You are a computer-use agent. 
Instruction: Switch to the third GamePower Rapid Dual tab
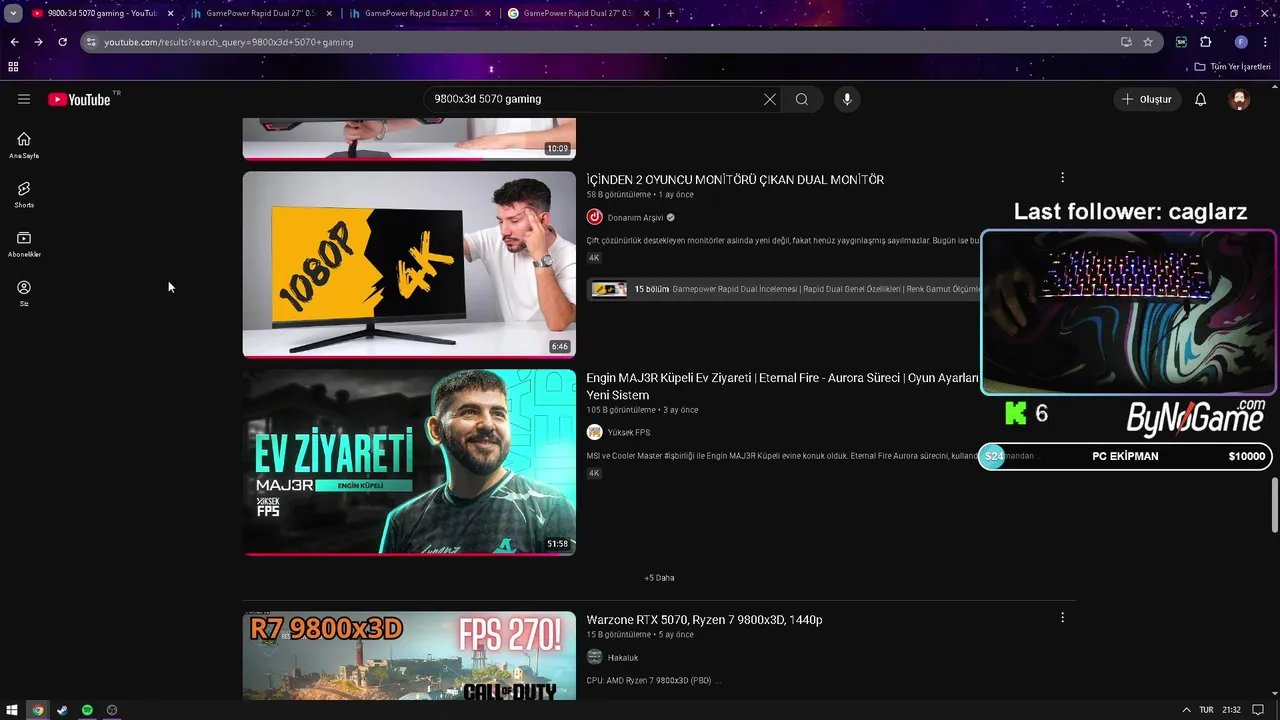click(x=420, y=14)
